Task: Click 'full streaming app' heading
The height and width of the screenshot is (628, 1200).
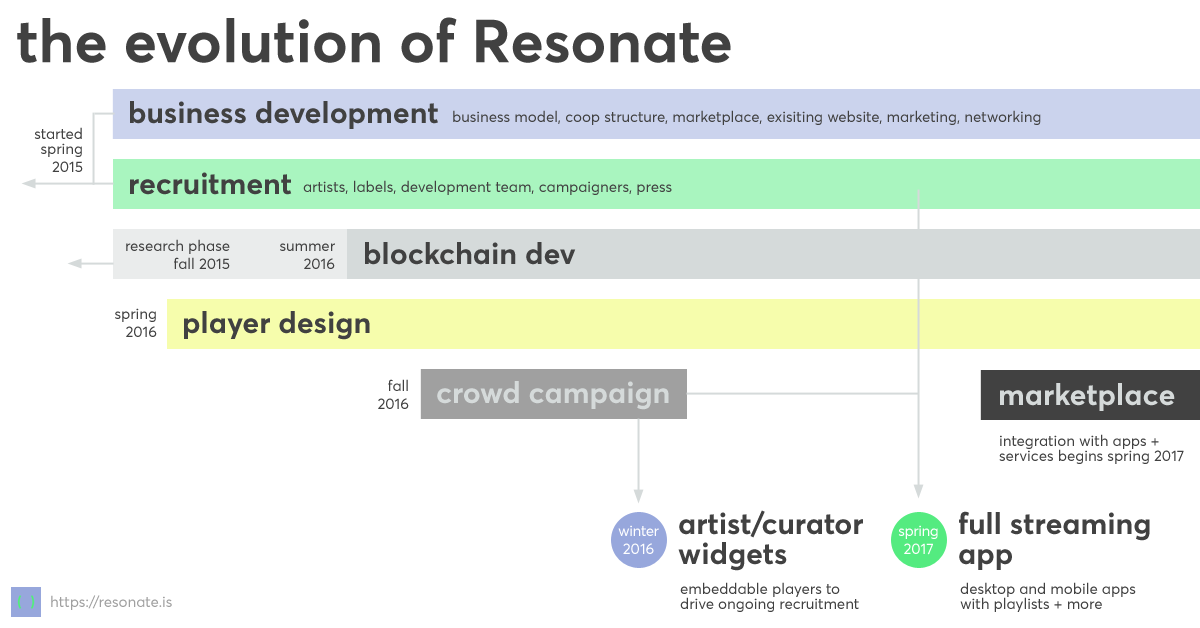Action: click(1054, 540)
